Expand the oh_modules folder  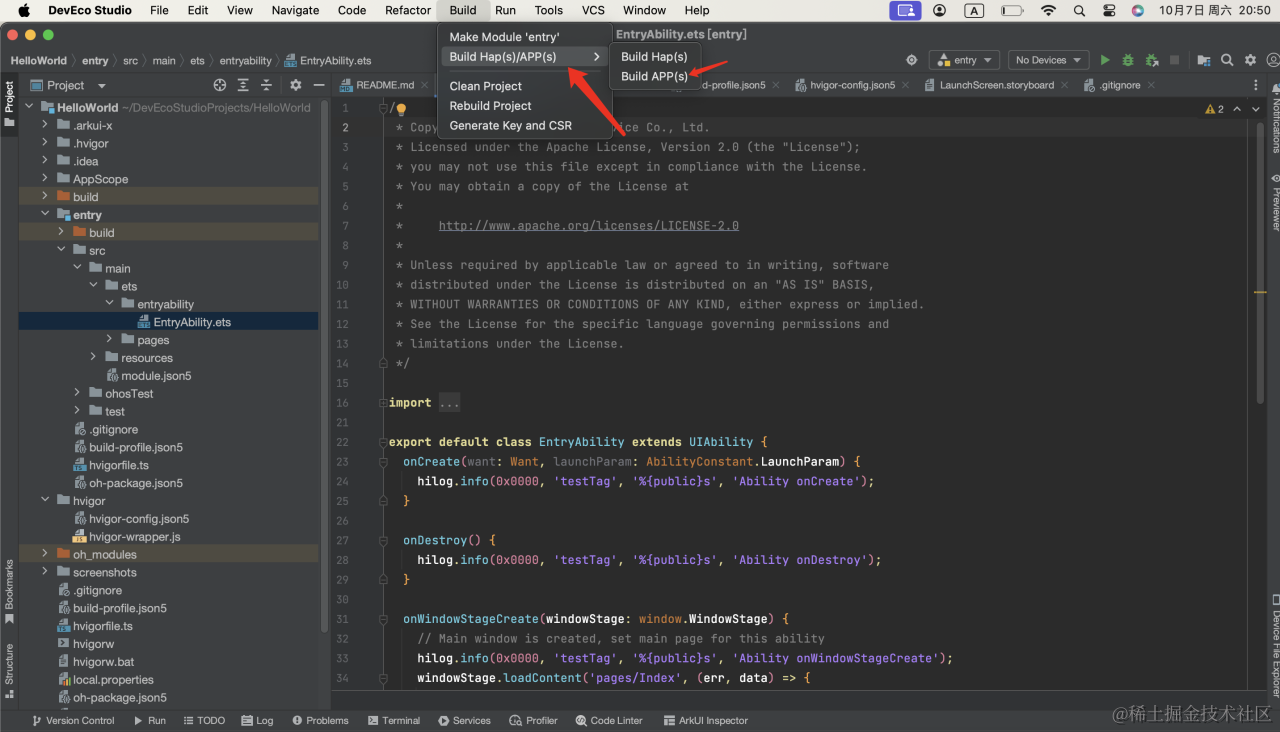coord(45,554)
